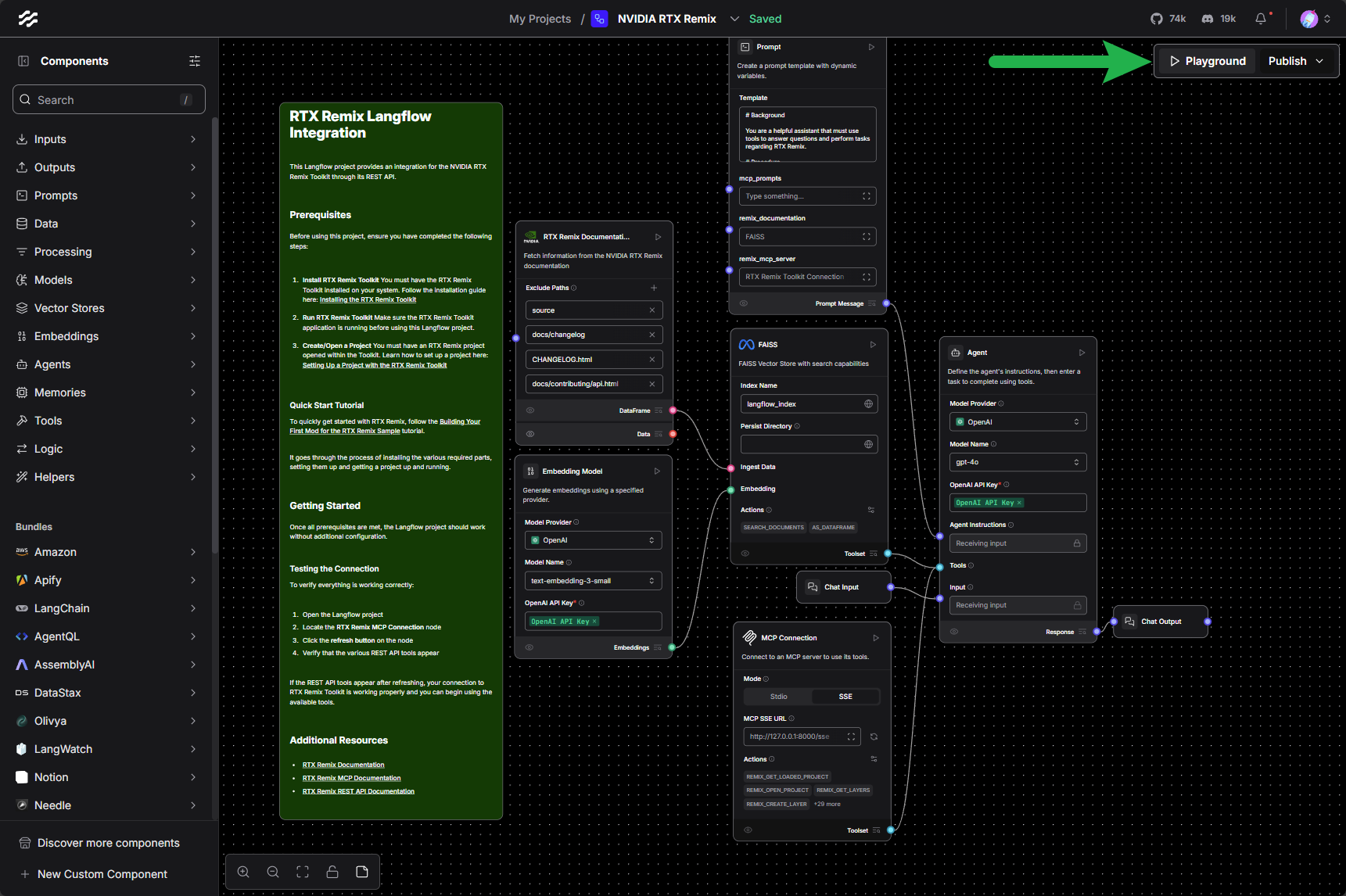Click the zoom out canvas icon
Viewport: 1346px width, 896px height.
[x=273, y=872]
